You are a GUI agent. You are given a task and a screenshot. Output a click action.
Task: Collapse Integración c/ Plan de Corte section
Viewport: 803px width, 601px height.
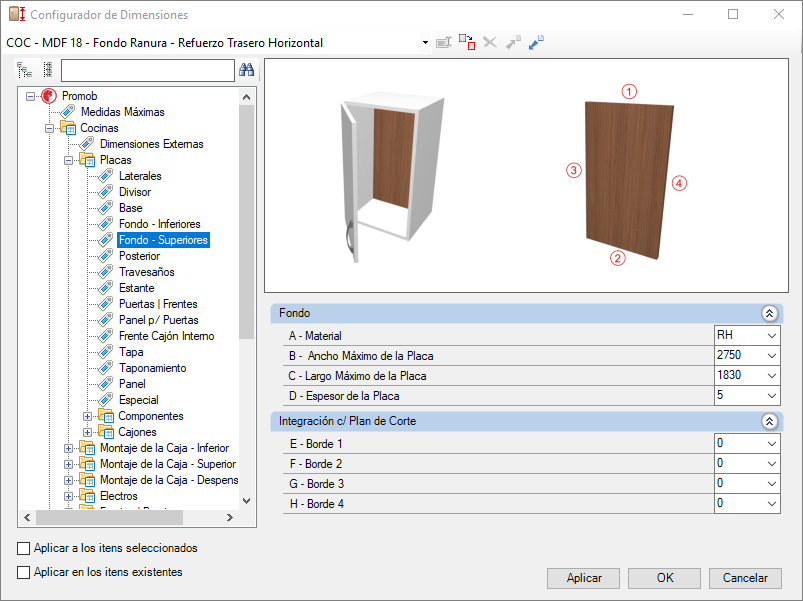[769, 421]
